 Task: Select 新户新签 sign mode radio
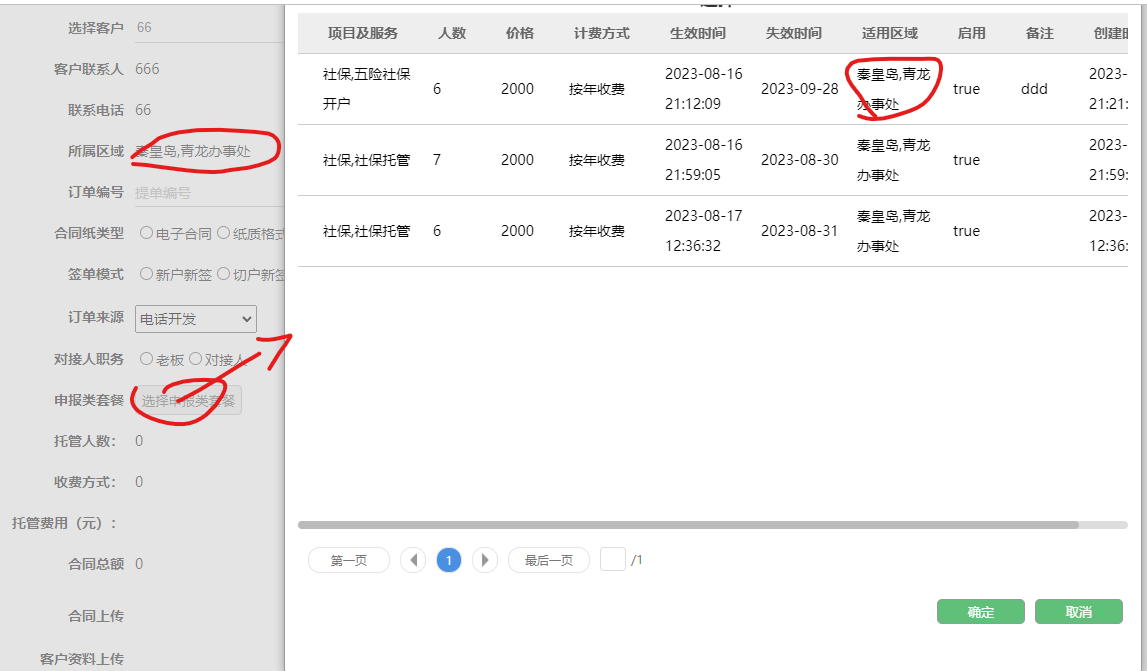click(x=146, y=274)
